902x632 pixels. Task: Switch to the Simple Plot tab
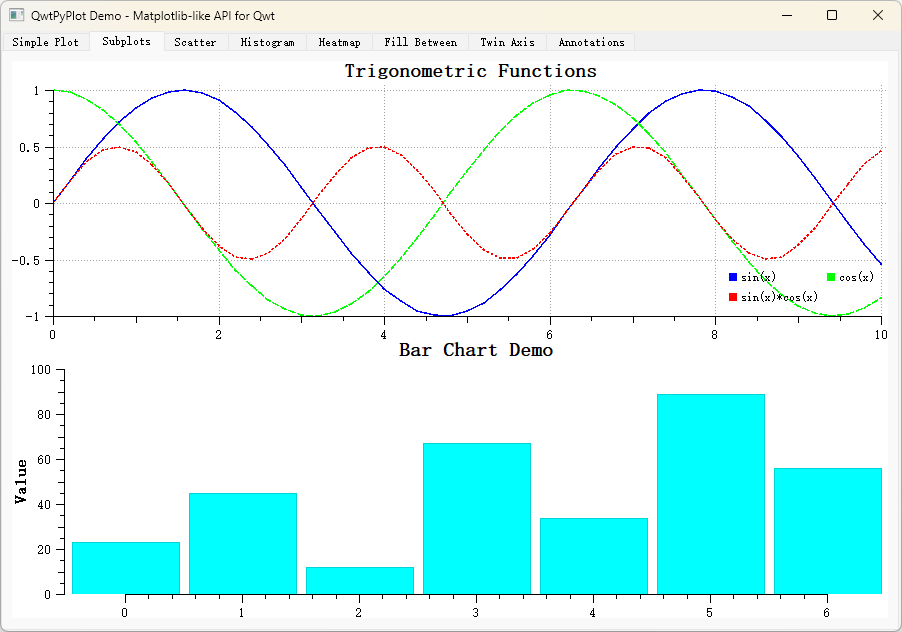click(x=45, y=42)
